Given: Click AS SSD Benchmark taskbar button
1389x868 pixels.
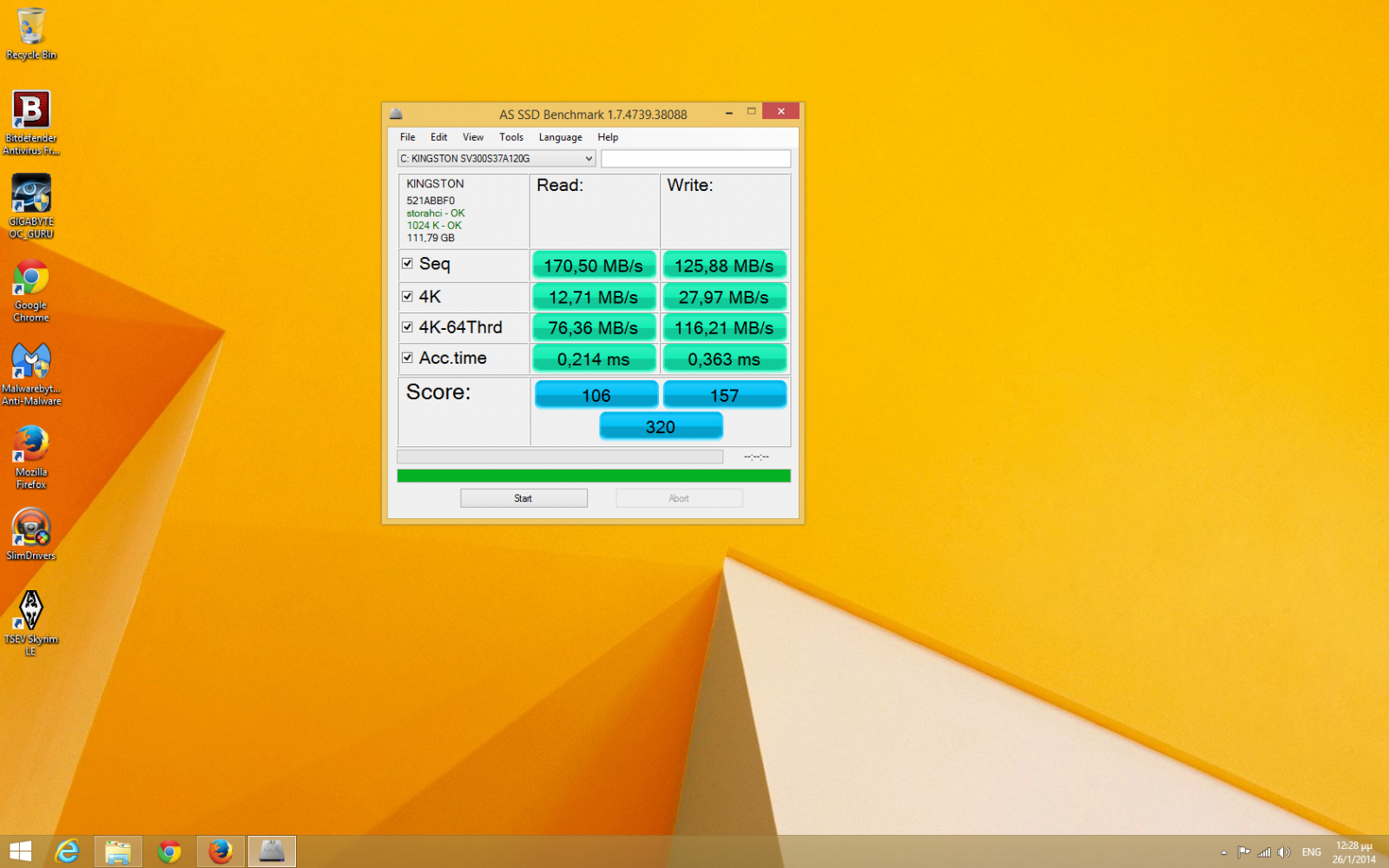Looking at the screenshot, I should [272, 852].
